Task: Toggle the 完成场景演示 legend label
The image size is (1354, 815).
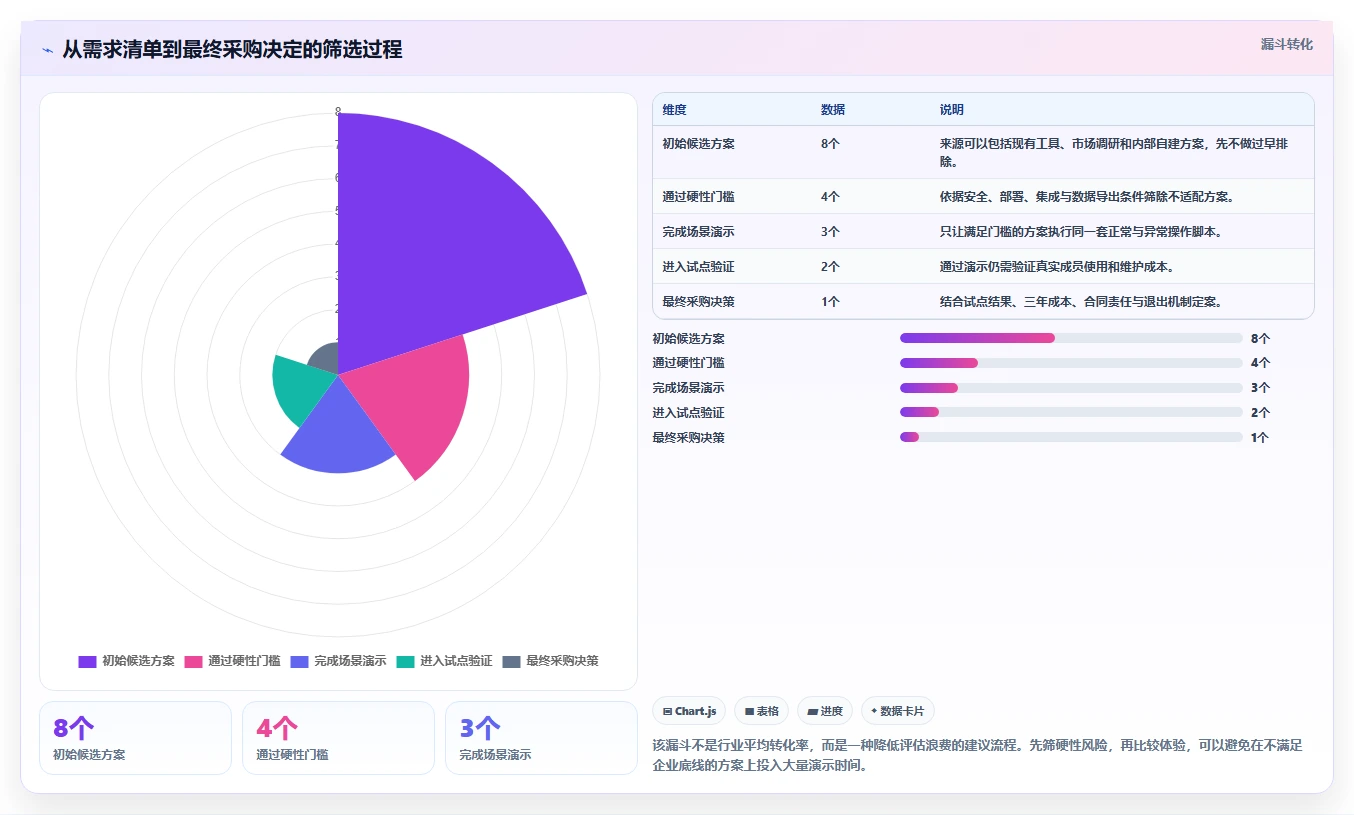Action: pyautogui.click(x=350, y=661)
